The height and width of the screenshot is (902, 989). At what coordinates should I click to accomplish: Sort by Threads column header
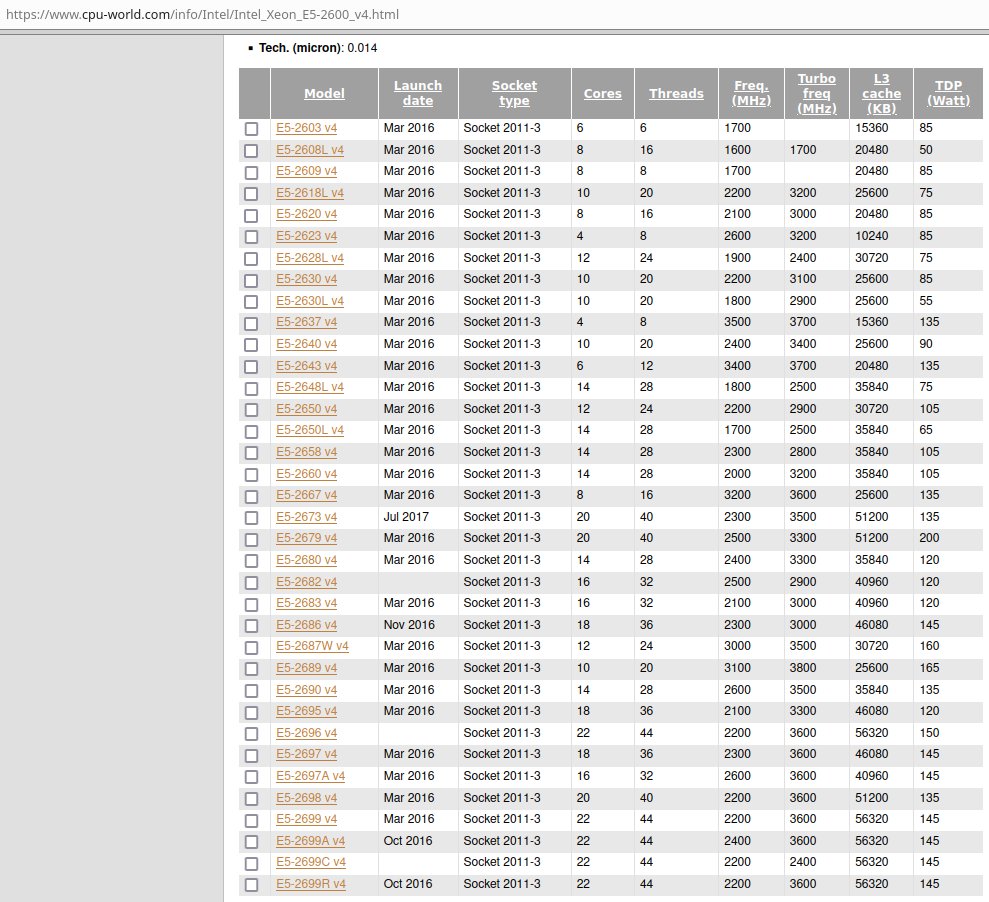(676, 93)
